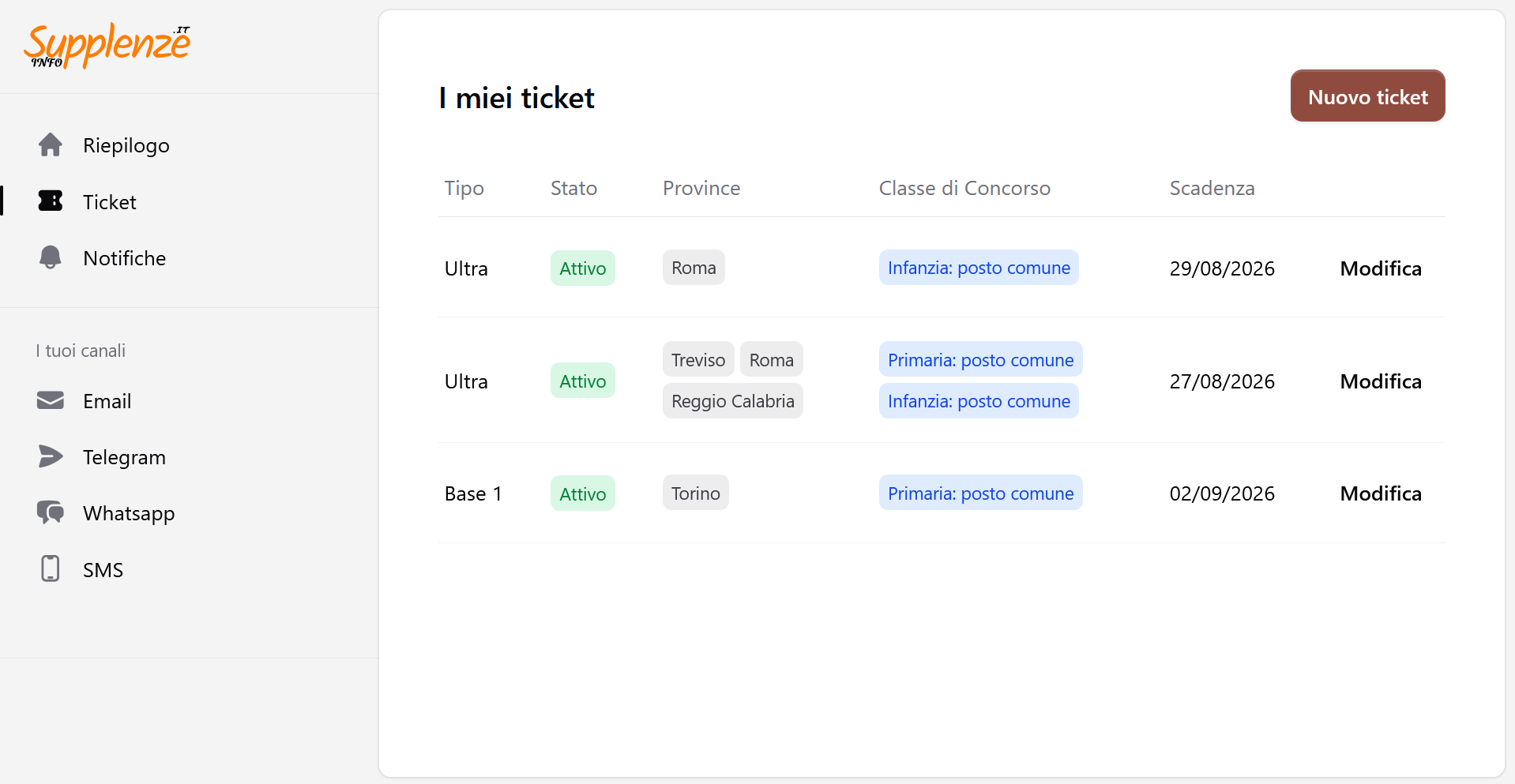
Task: Modifica the ticket expiring 27/08/2026
Action: pyautogui.click(x=1381, y=381)
